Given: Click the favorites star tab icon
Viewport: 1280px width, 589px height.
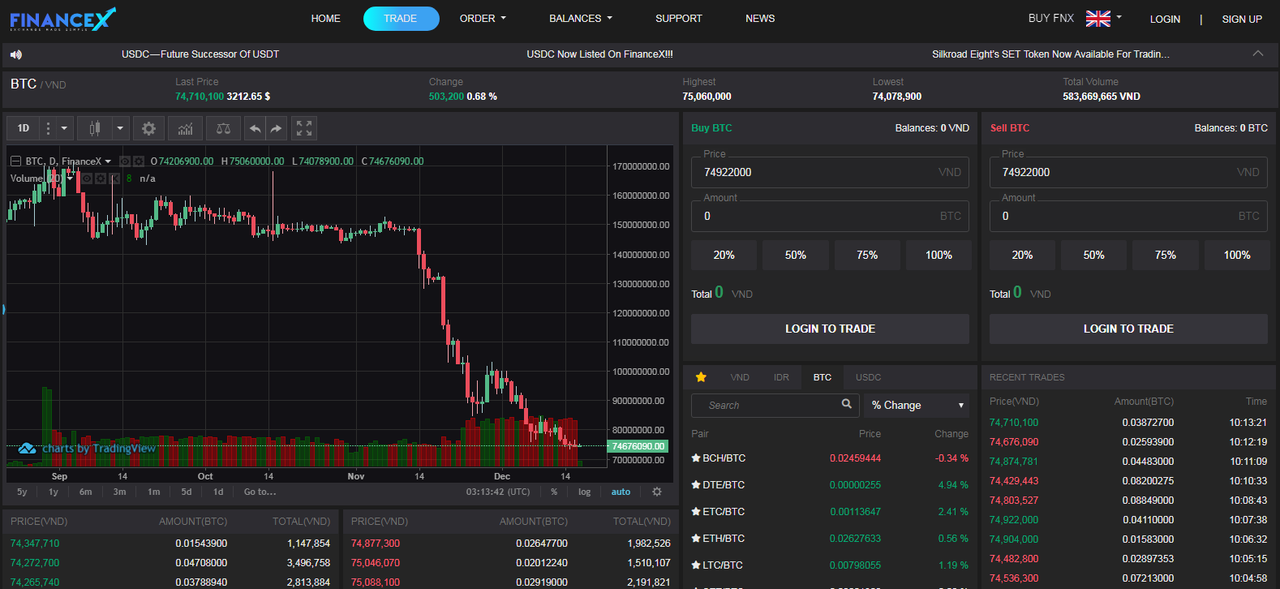Looking at the screenshot, I should [701, 377].
